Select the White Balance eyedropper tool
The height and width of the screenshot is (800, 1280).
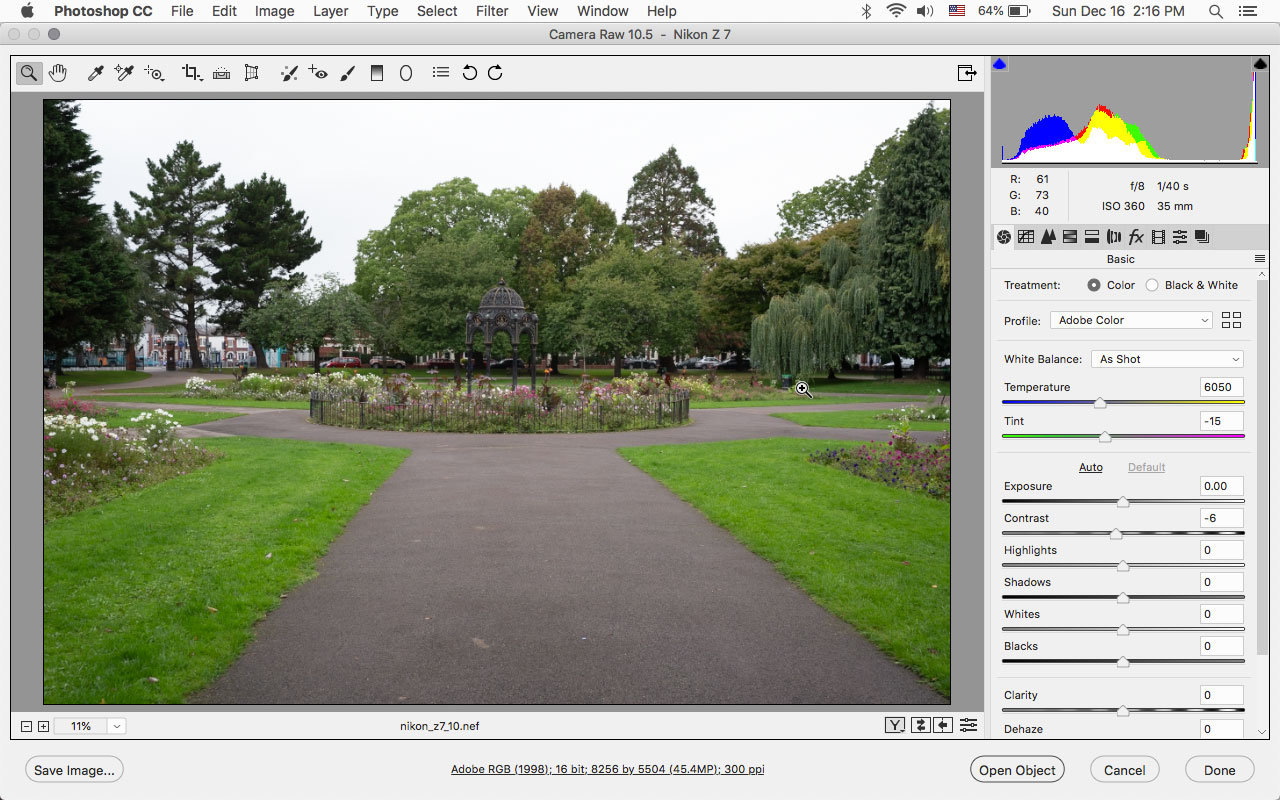(x=96, y=72)
